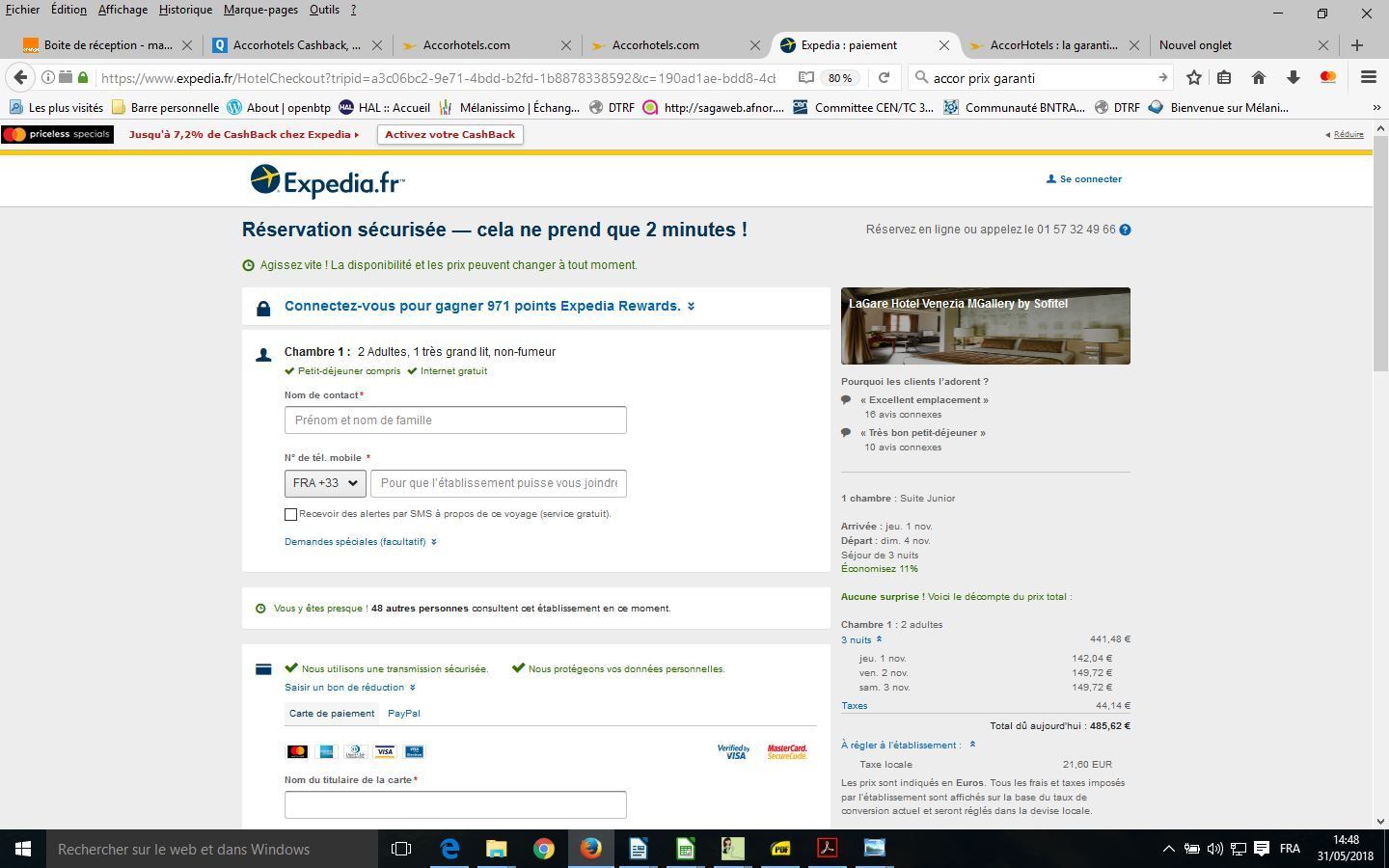1389x868 pixels.
Task: Click the Nom de contact input field
Action: 455,420
